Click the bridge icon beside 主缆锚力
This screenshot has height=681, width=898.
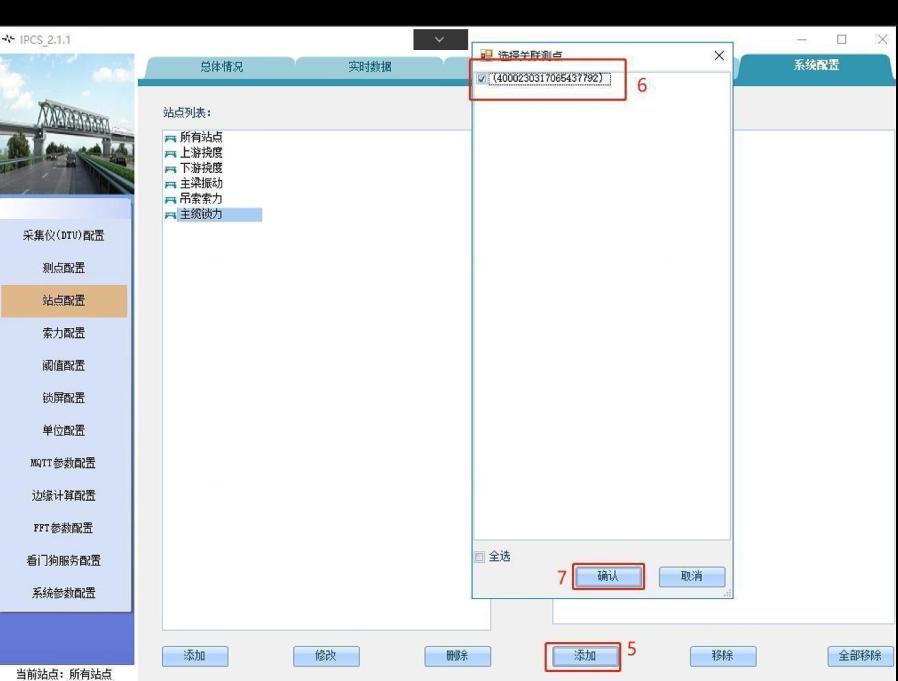[x=170, y=215]
